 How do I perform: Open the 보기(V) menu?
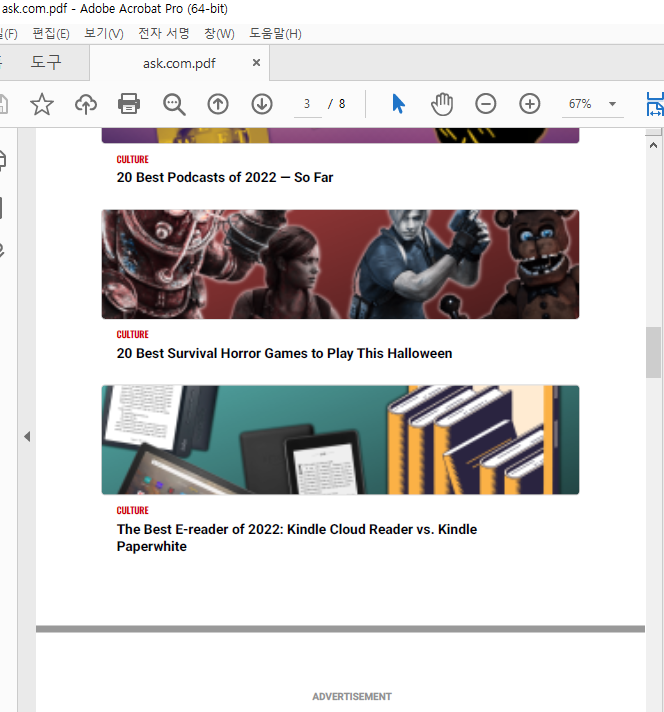click(x=104, y=34)
